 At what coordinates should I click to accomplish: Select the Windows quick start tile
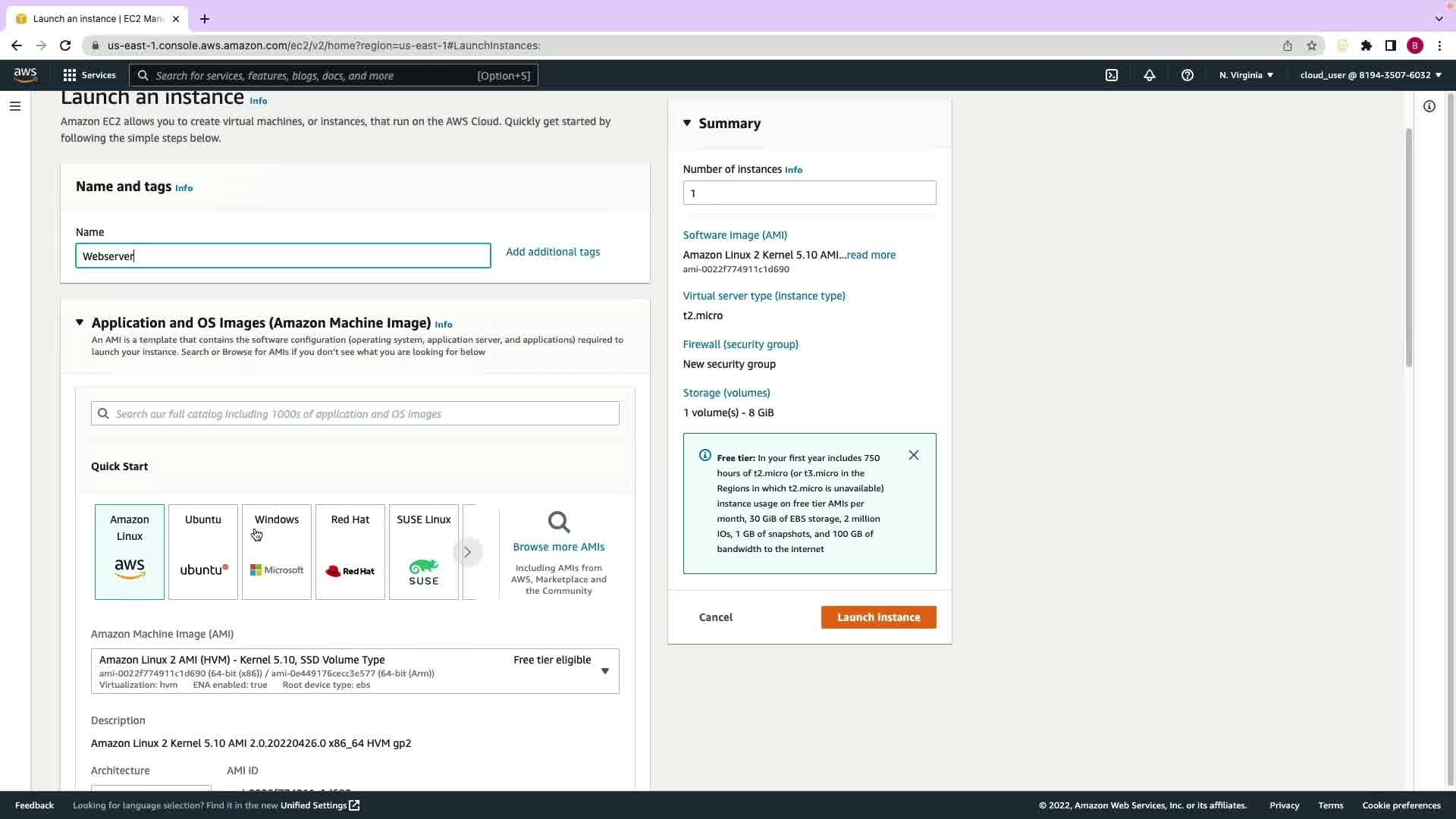[277, 552]
